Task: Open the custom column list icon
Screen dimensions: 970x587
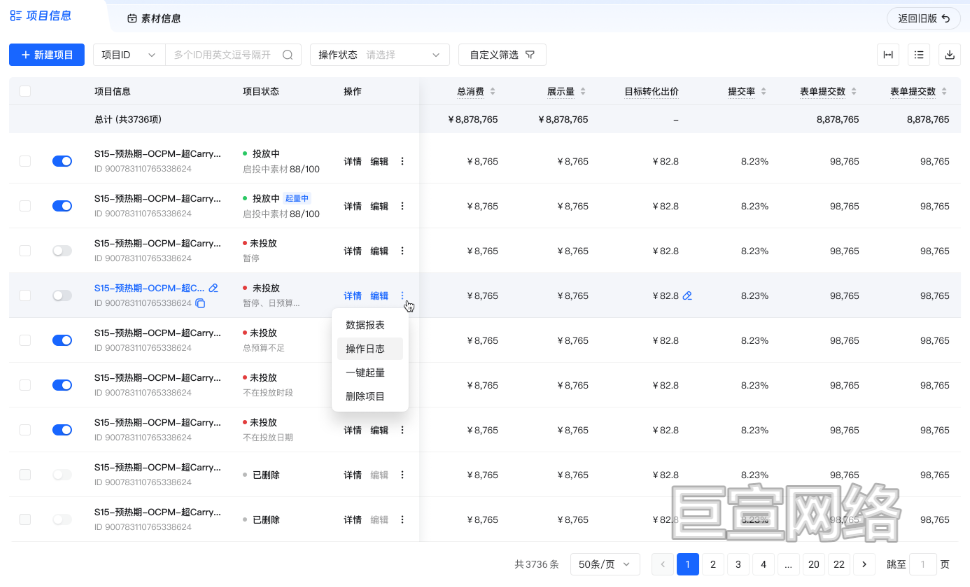Action: tap(919, 55)
